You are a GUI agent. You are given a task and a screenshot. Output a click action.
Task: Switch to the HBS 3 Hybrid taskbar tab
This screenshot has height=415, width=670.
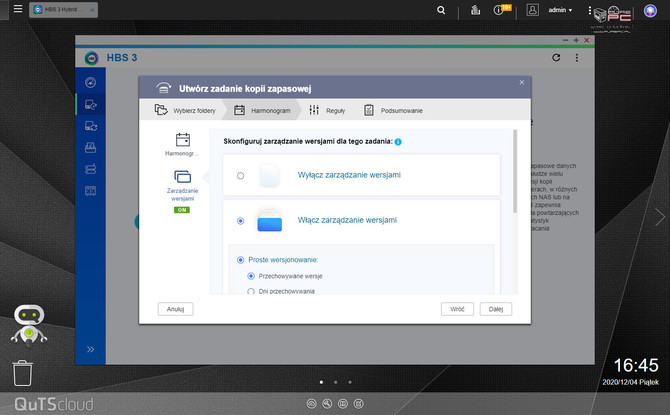[x=63, y=10]
